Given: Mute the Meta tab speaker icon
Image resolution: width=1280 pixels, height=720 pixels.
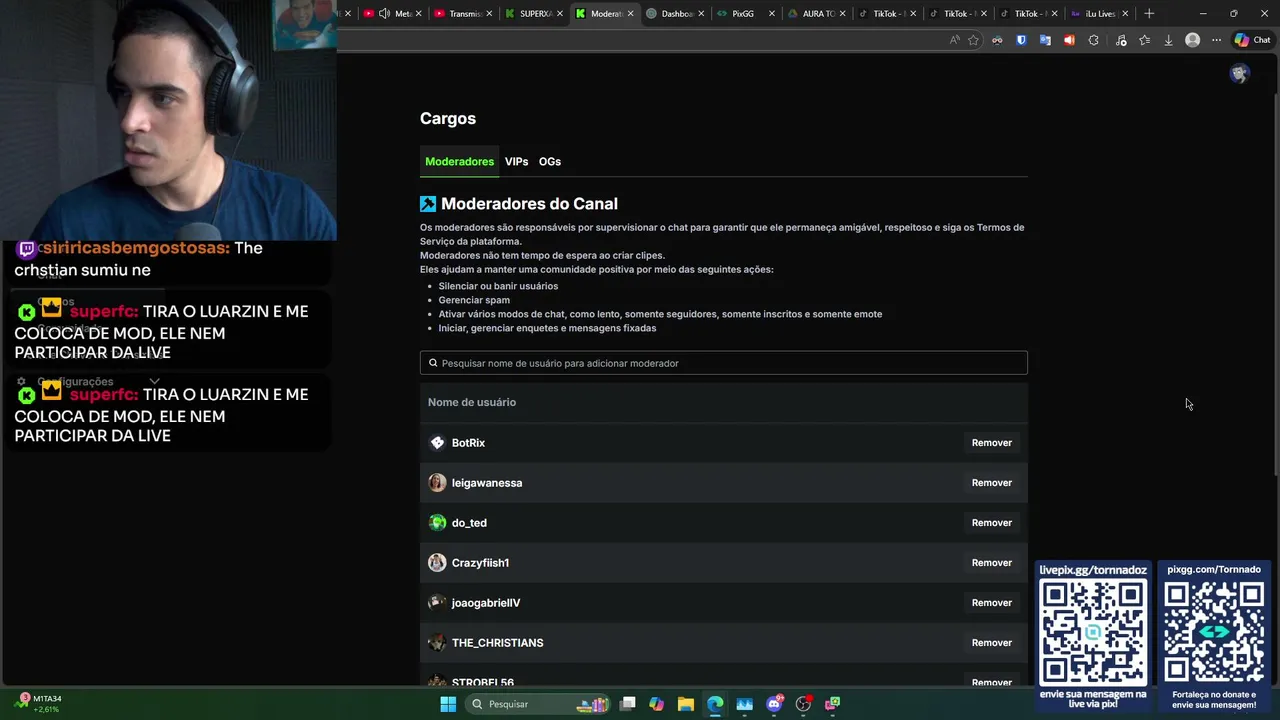Looking at the screenshot, I should 384,14.
